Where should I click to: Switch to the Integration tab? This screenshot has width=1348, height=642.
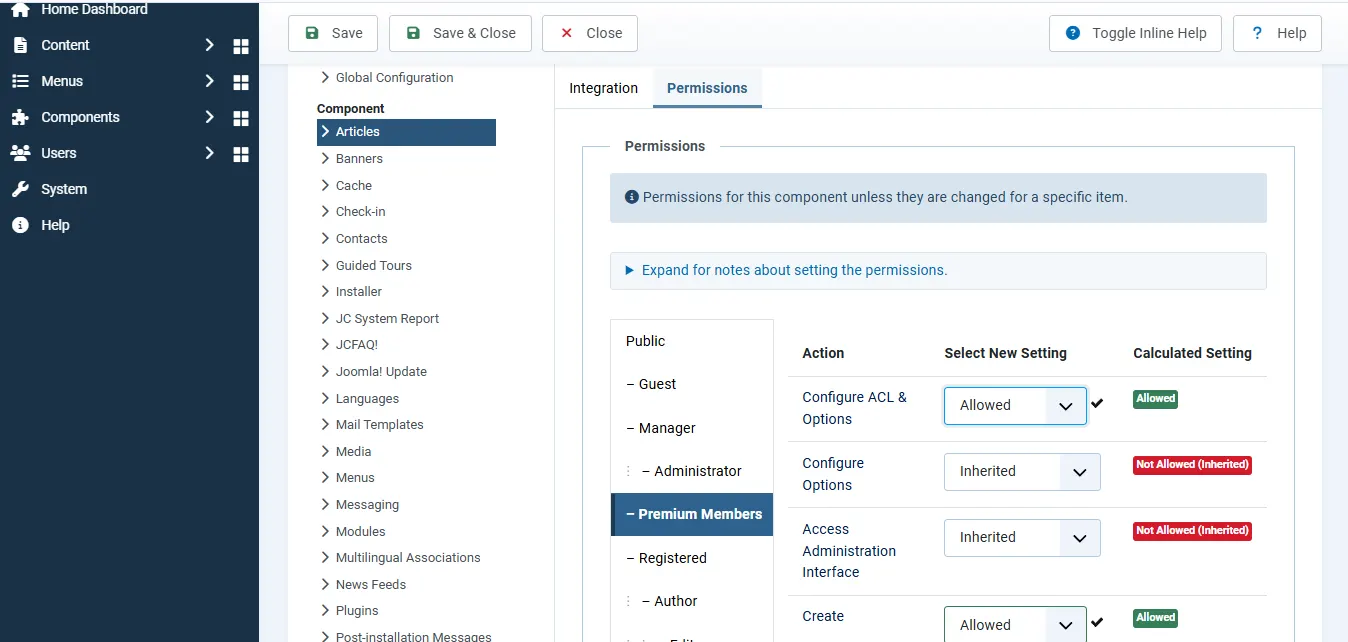[603, 88]
